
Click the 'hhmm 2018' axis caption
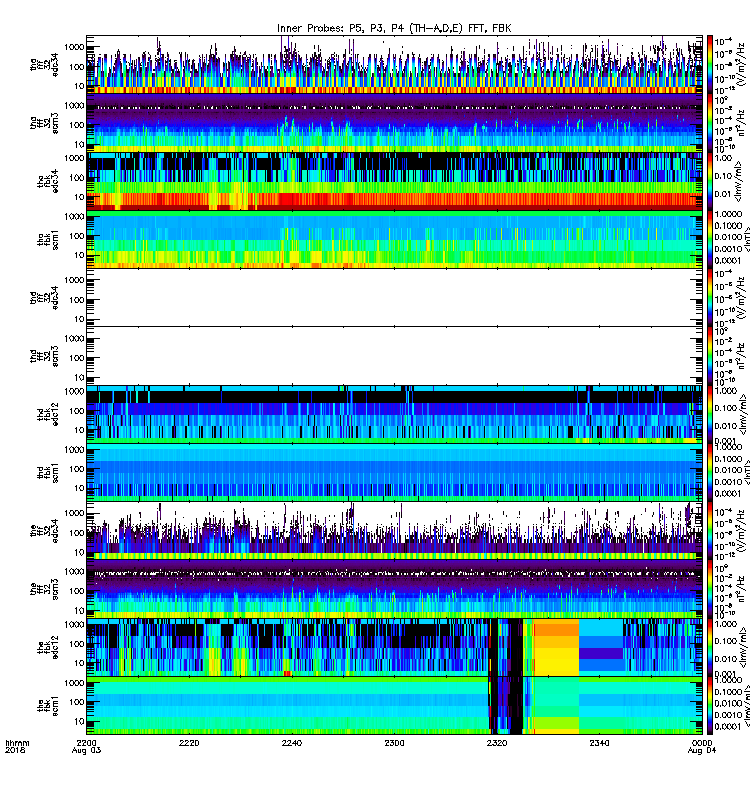point(17,746)
